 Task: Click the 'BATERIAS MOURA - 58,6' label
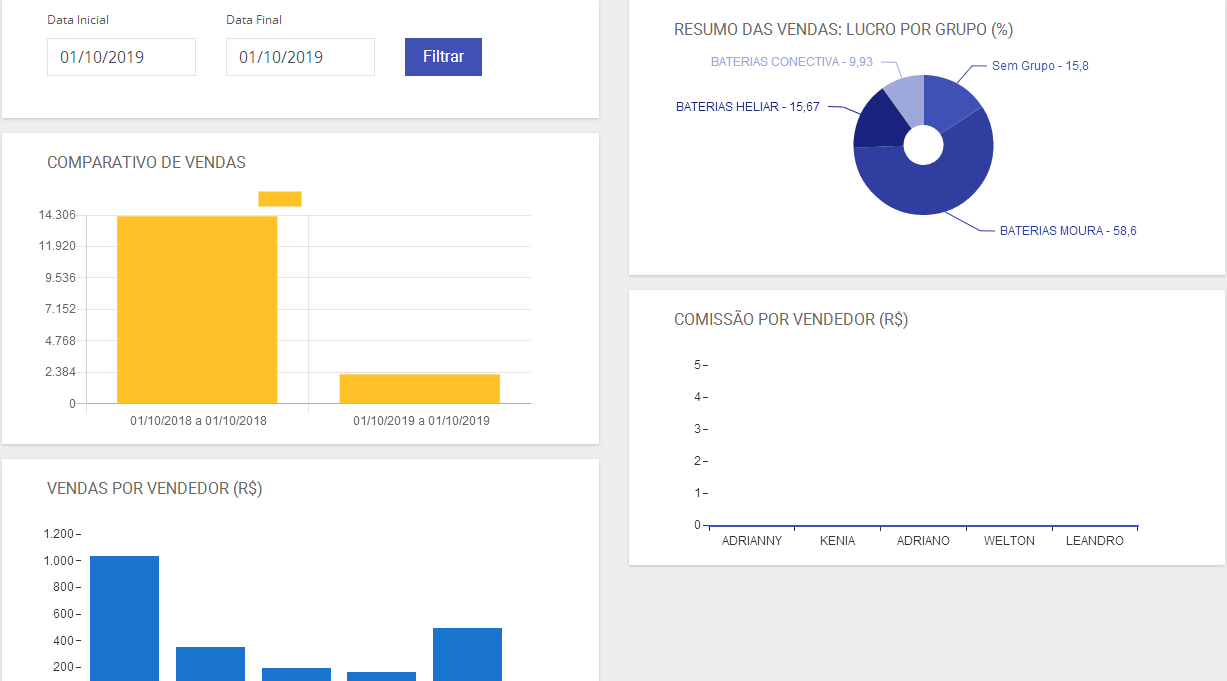[x=1068, y=231]
